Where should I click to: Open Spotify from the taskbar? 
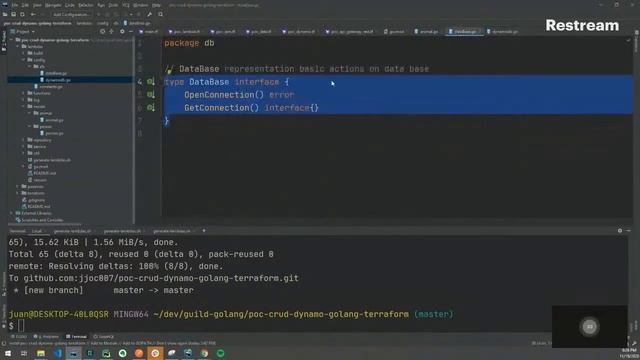(x=220, y=353)
